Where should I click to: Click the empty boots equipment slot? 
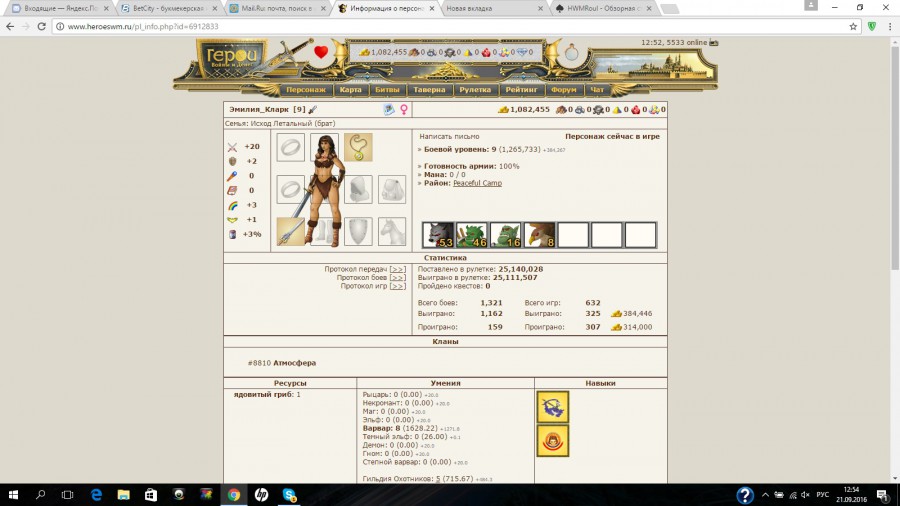coord(324,232)
